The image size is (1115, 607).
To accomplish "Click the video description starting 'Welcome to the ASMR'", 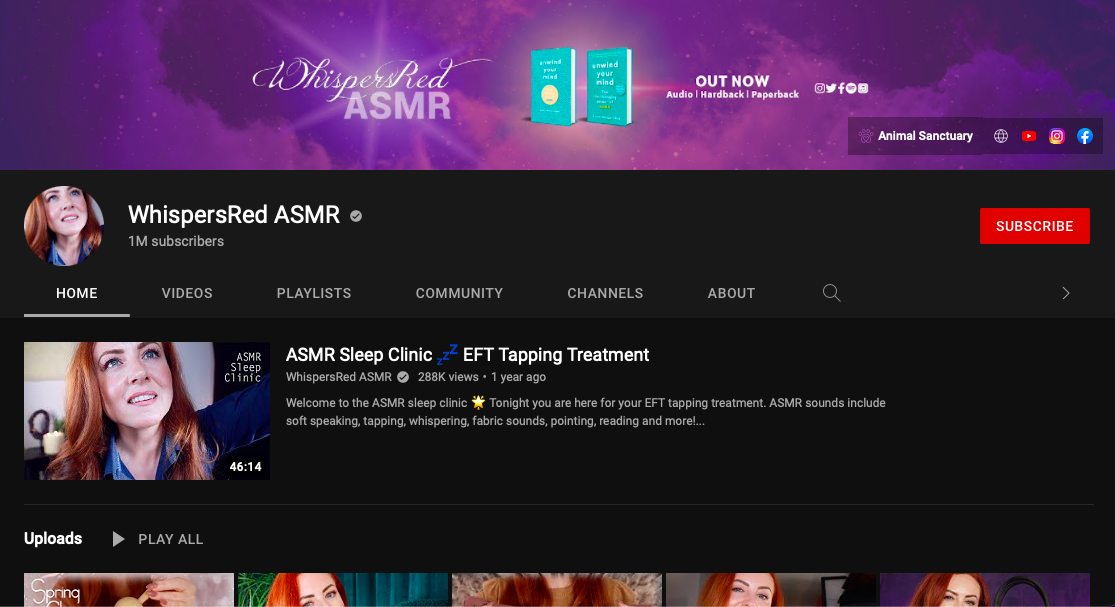I will point(585,412).
